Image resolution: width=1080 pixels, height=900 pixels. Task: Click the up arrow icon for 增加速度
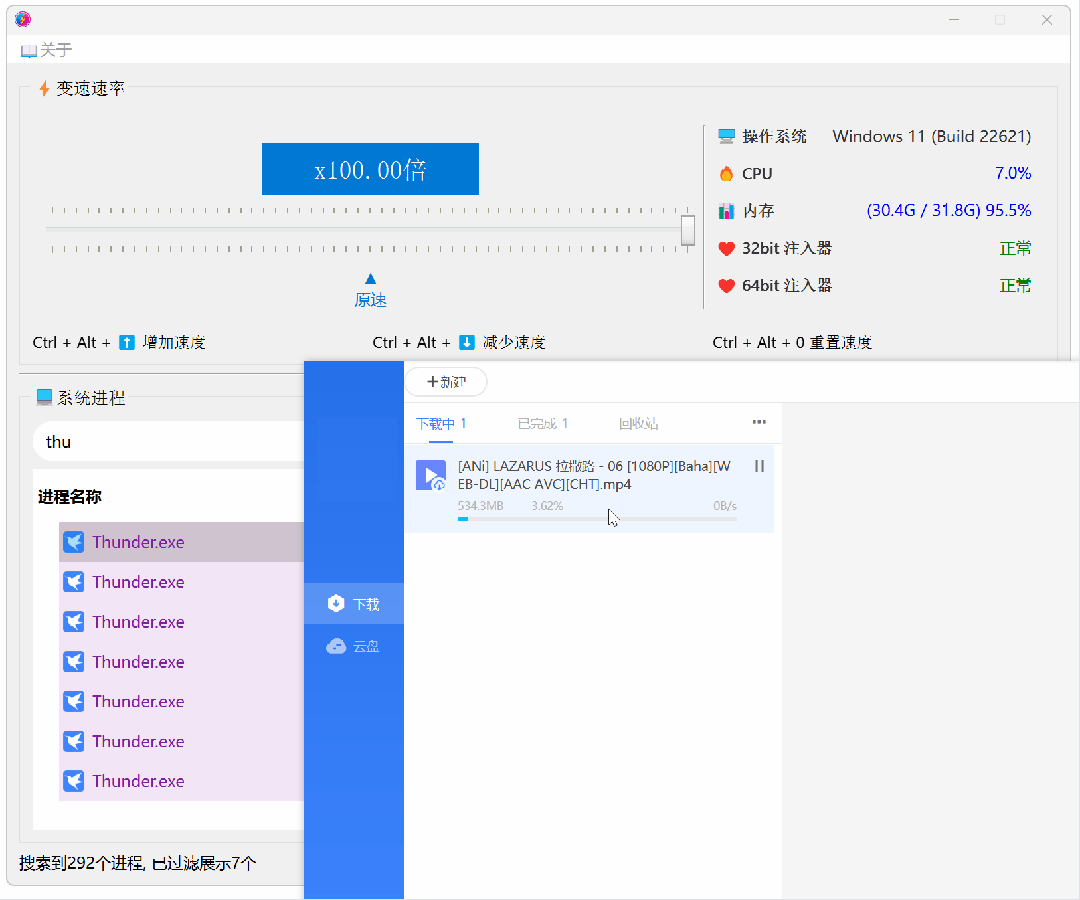[127, 342]
